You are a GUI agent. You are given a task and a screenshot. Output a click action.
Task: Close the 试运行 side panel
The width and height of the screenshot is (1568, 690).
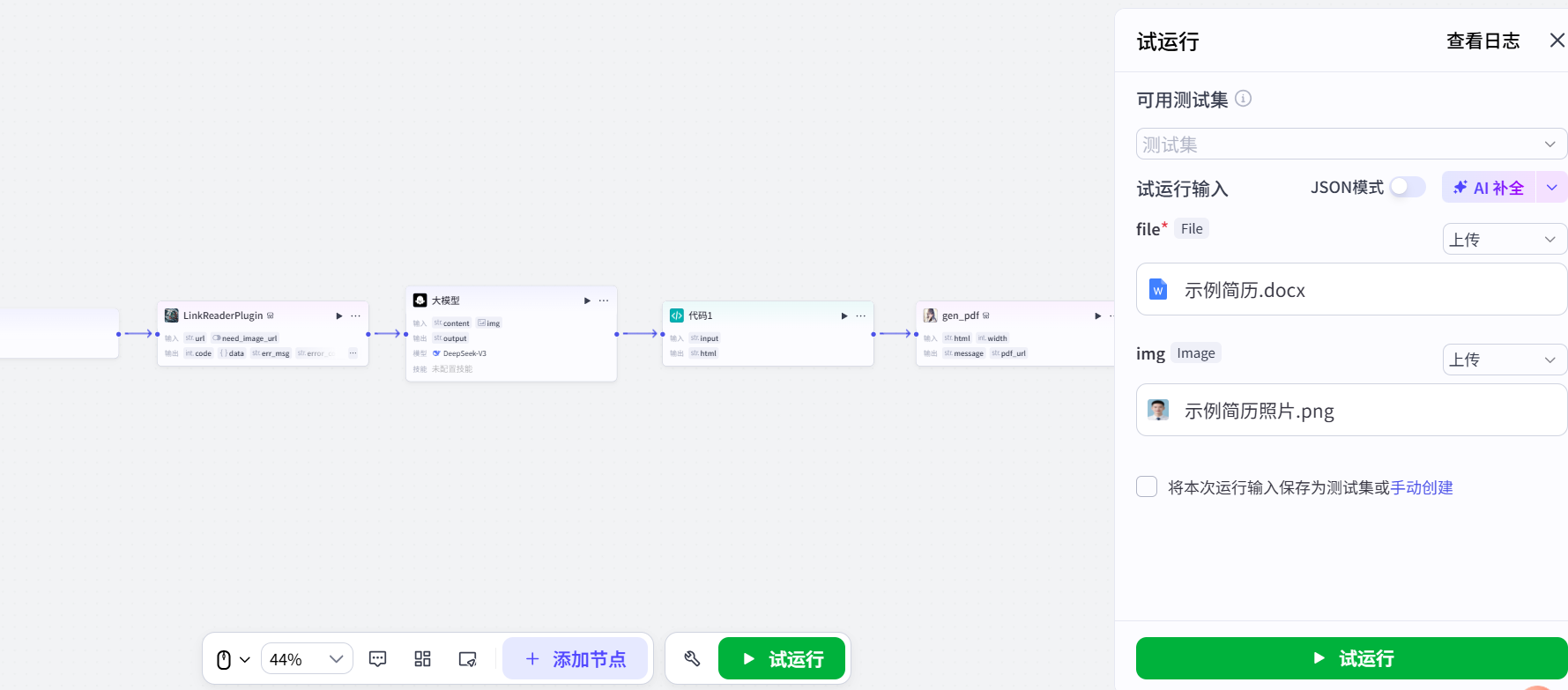point(1557,41)
